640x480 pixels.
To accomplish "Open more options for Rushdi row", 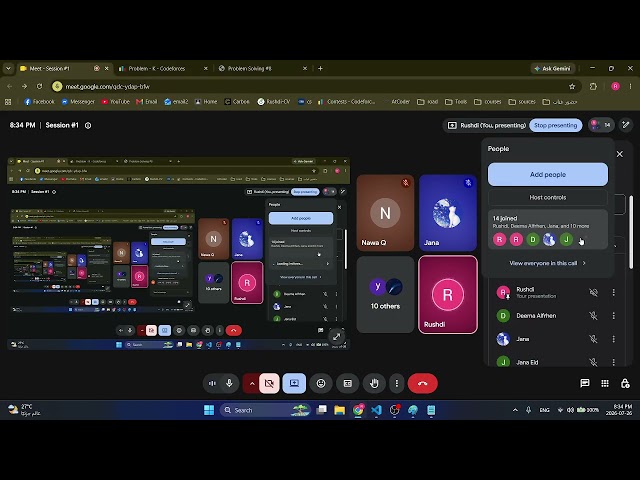I will tap(613, 292).
